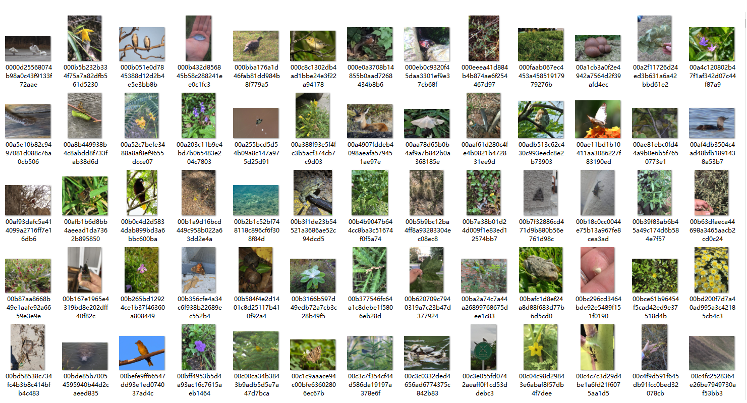Select the yellow daisy cluster thumbnail
This screenshot has height=403, width=747.
point(712,270)
